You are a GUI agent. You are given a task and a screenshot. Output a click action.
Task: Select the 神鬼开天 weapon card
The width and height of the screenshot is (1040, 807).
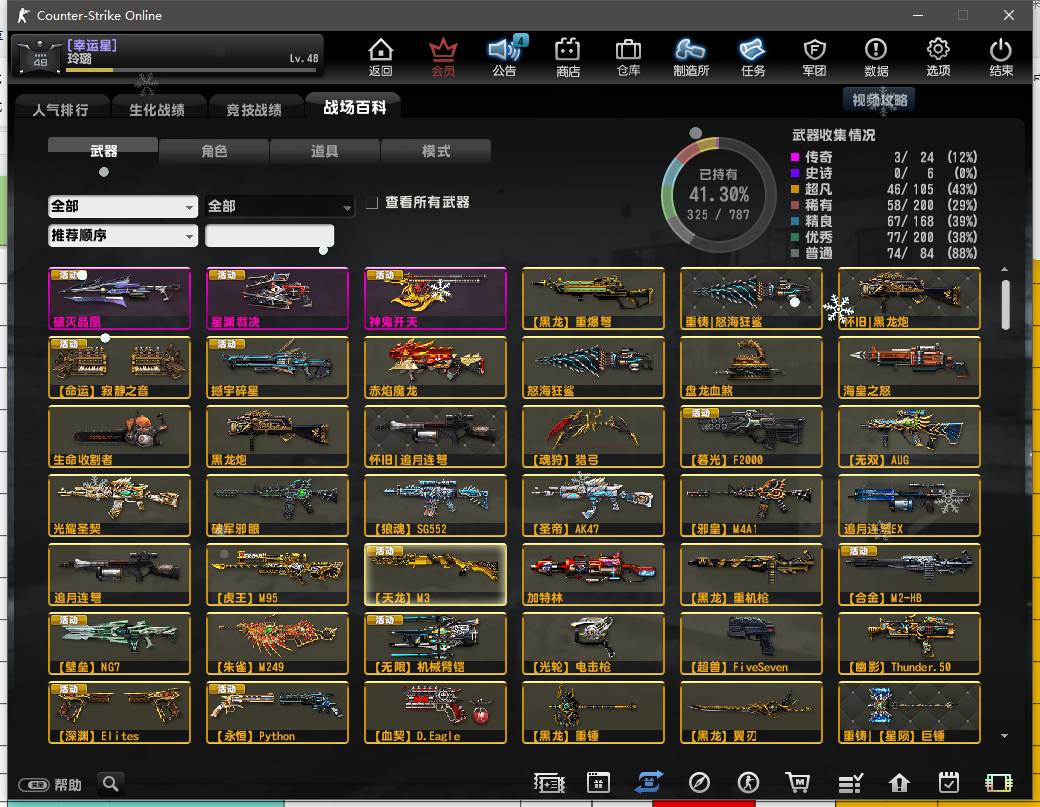(x=435, y=298)
